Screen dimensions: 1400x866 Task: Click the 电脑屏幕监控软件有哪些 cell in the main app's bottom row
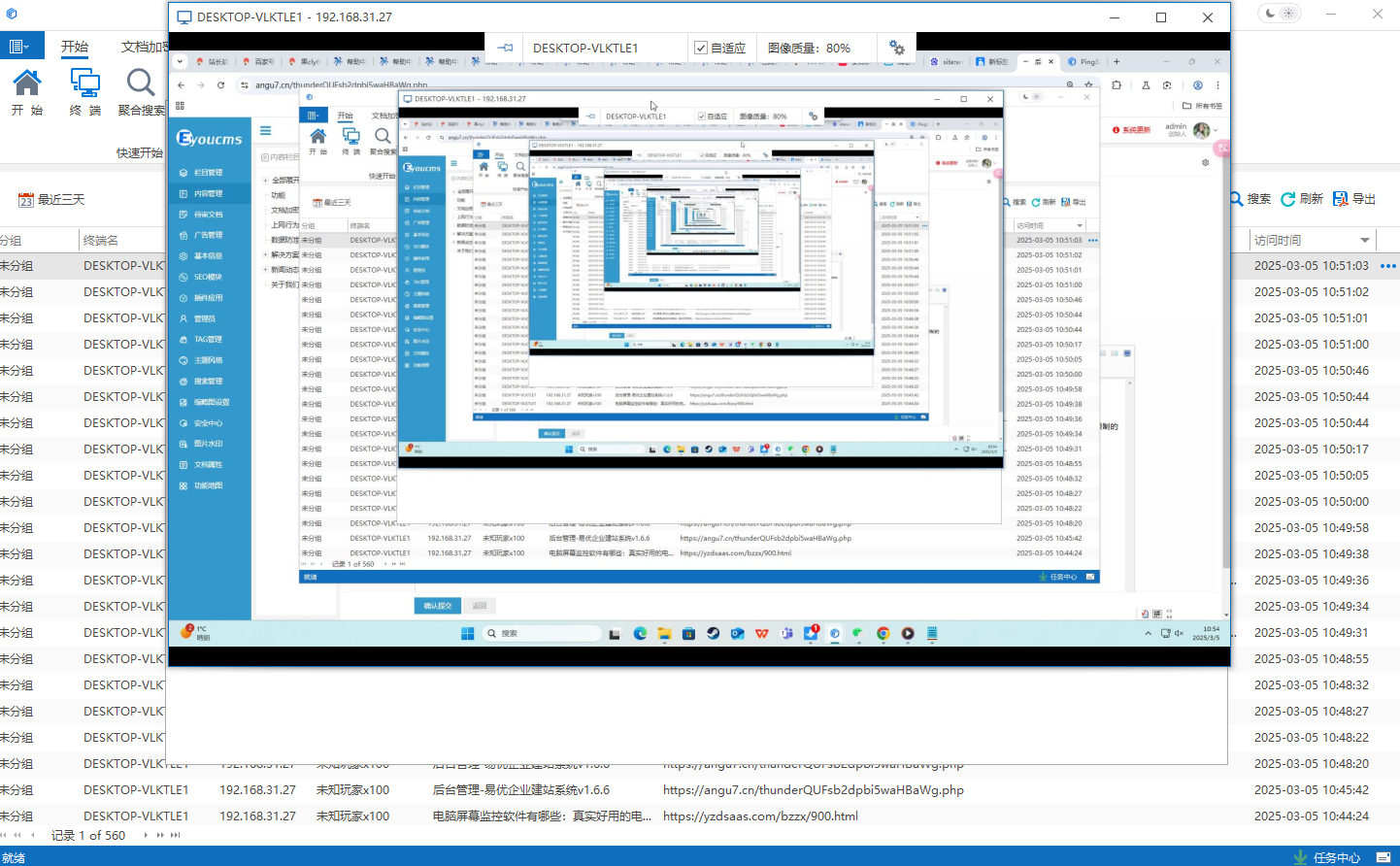point(542,816)
